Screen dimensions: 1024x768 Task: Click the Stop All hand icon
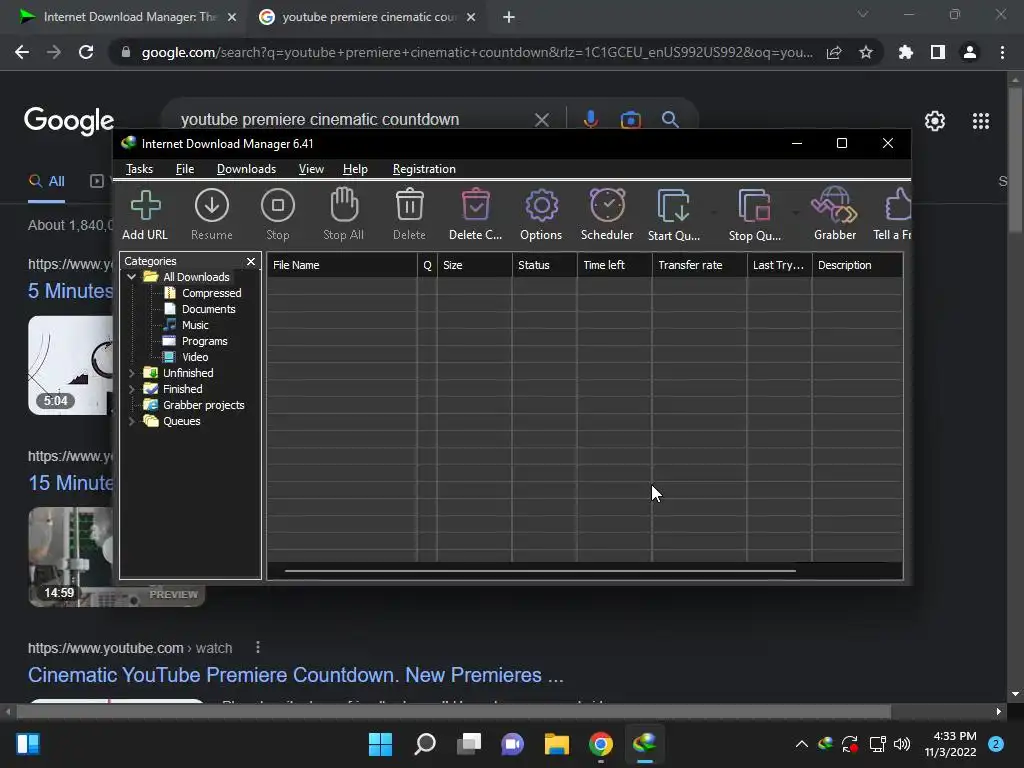344,214
